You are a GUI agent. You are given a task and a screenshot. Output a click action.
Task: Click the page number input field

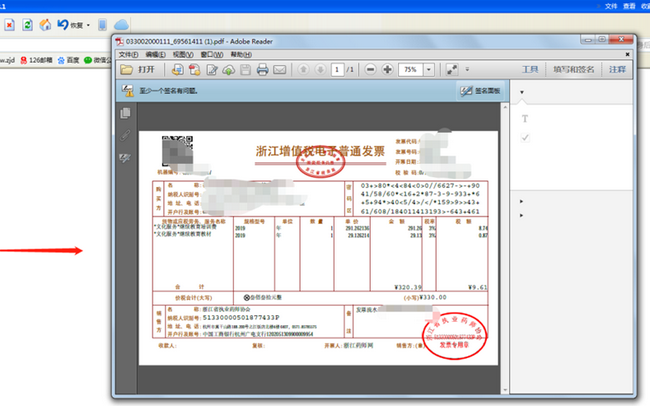338,70
